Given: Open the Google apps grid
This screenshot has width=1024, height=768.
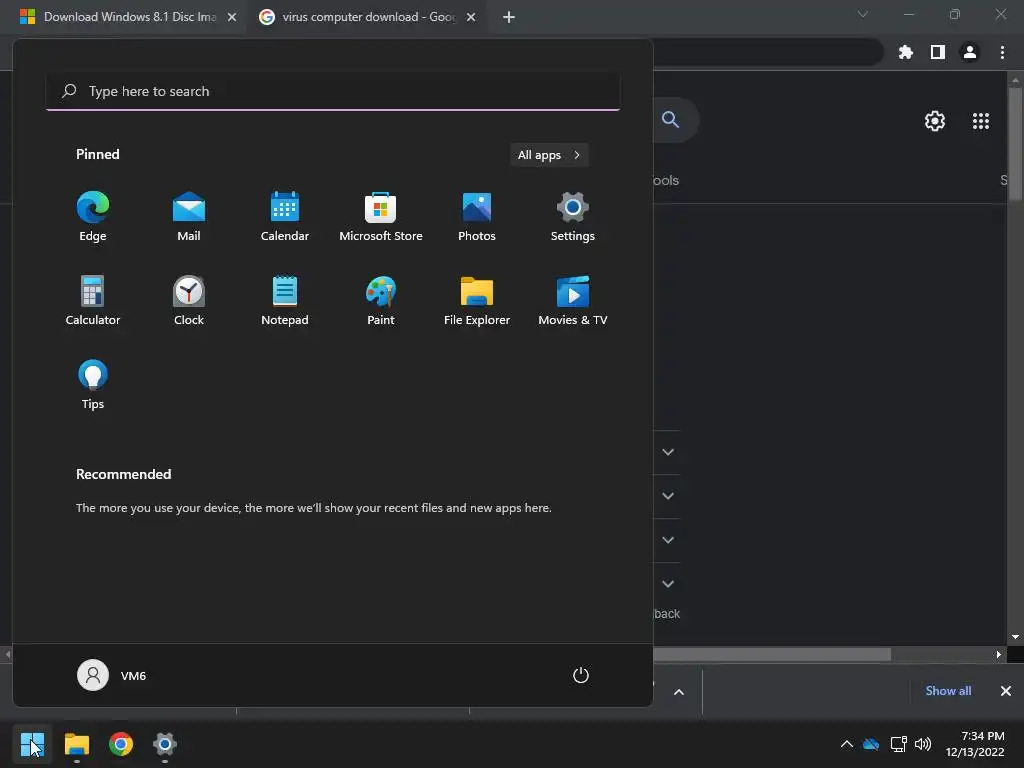Looking at the screenshot, I should (x=981, y=121).
